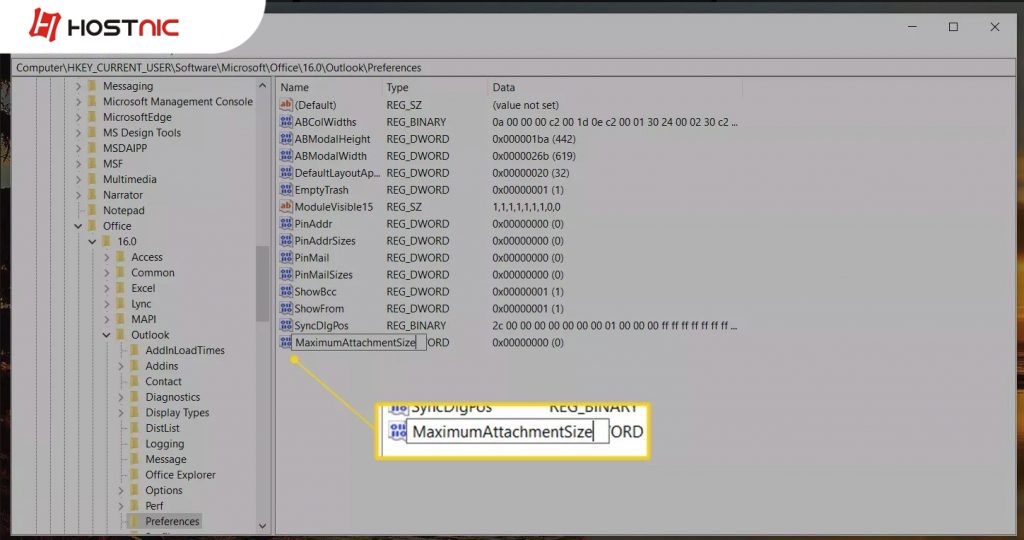The width and height of the screenshot is (1024, 540).
Task: Click the ABModalWidth DWORD icon
Action: coord(285,155)
